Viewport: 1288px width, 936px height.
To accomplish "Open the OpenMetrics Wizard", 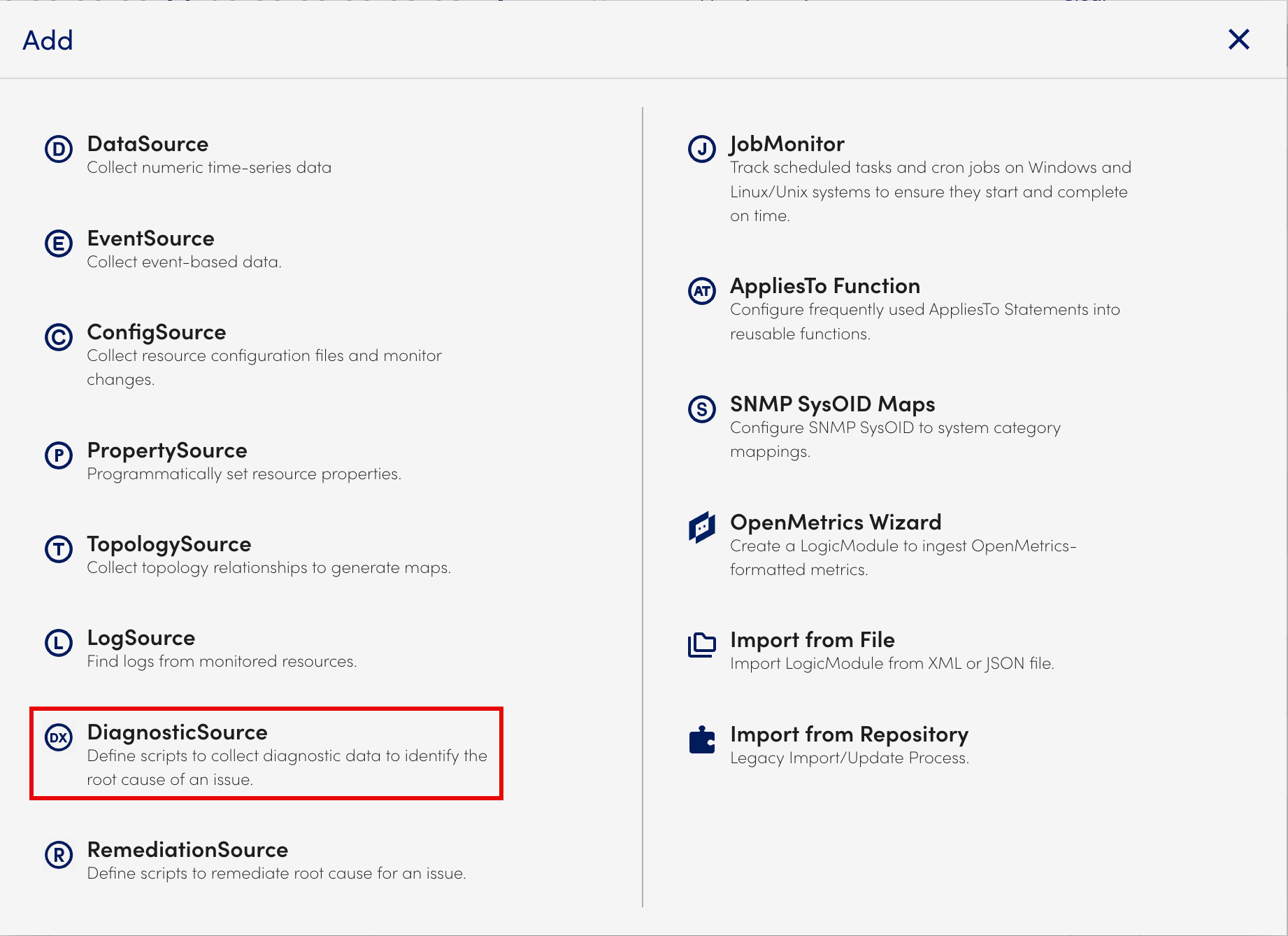I will pos(835,522).
